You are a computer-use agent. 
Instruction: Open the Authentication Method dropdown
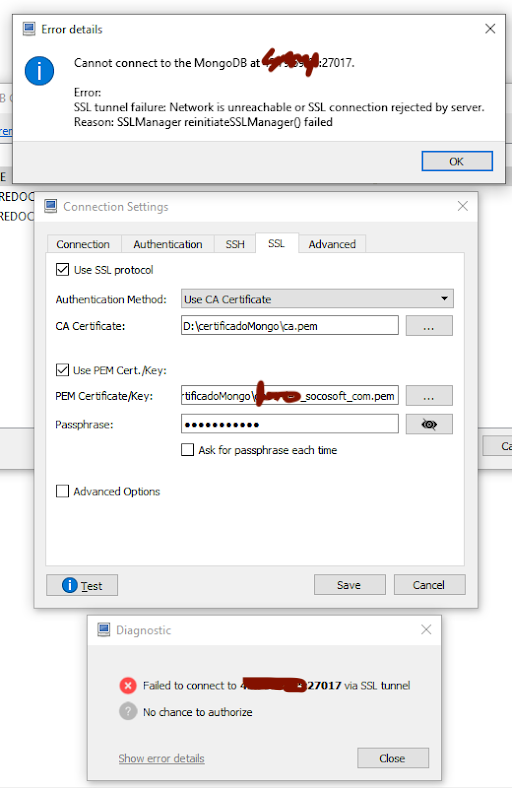(317, 299)
